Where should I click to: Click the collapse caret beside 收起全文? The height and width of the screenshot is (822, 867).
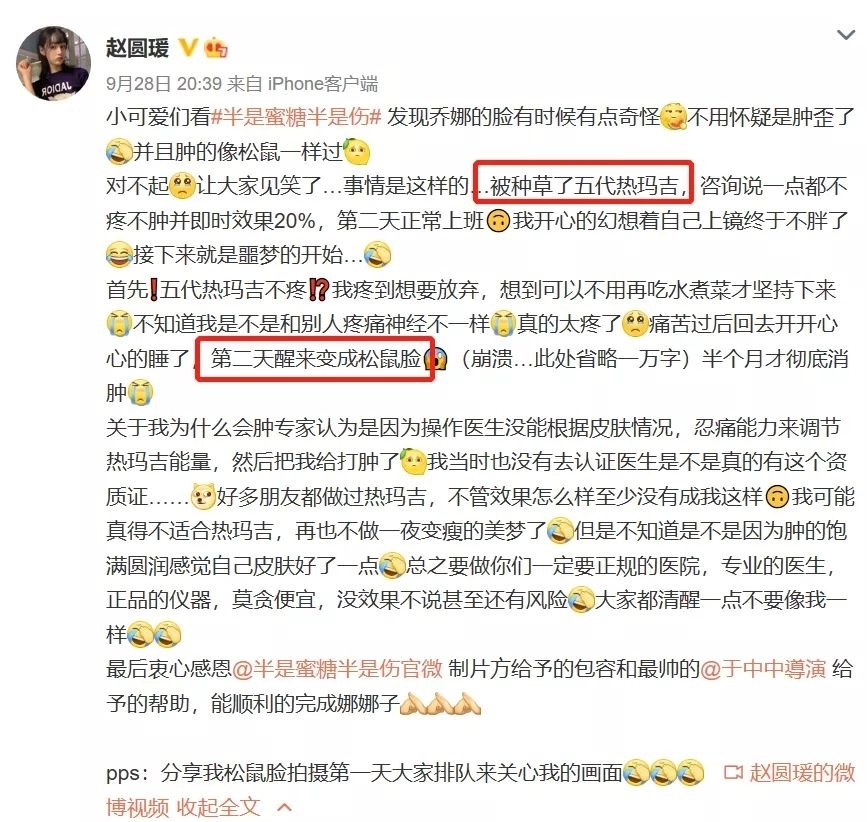(x=284, y=808)
